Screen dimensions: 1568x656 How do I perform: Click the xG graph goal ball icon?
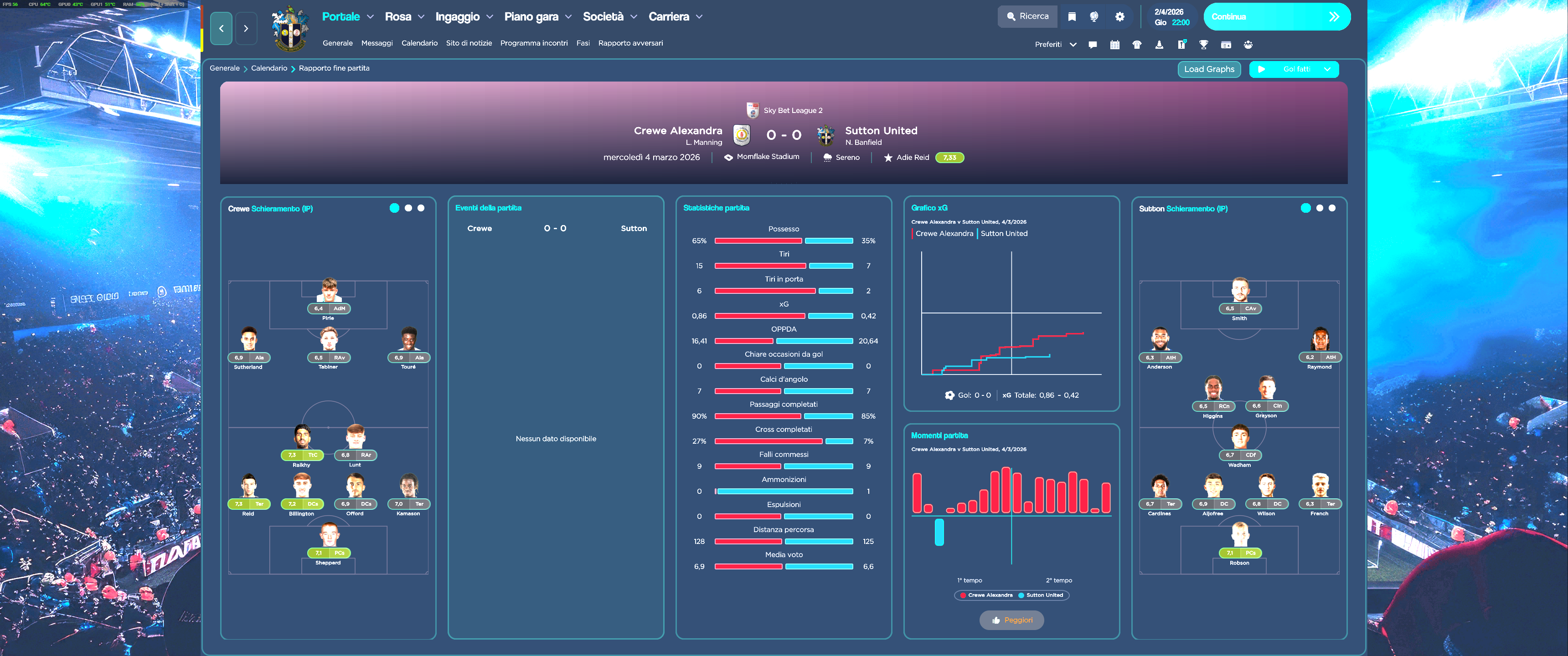949,395
